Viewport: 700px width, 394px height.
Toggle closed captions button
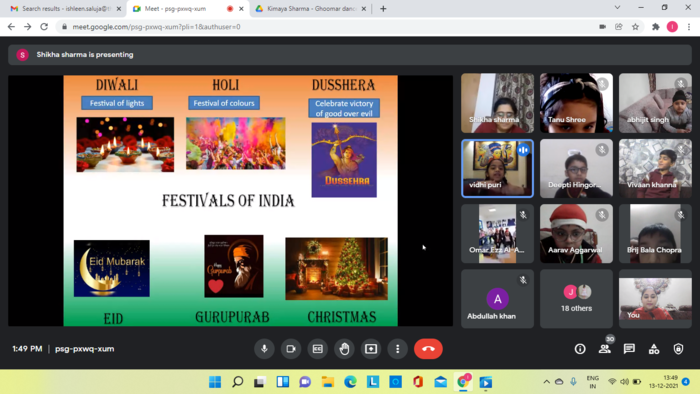(317, 348)
